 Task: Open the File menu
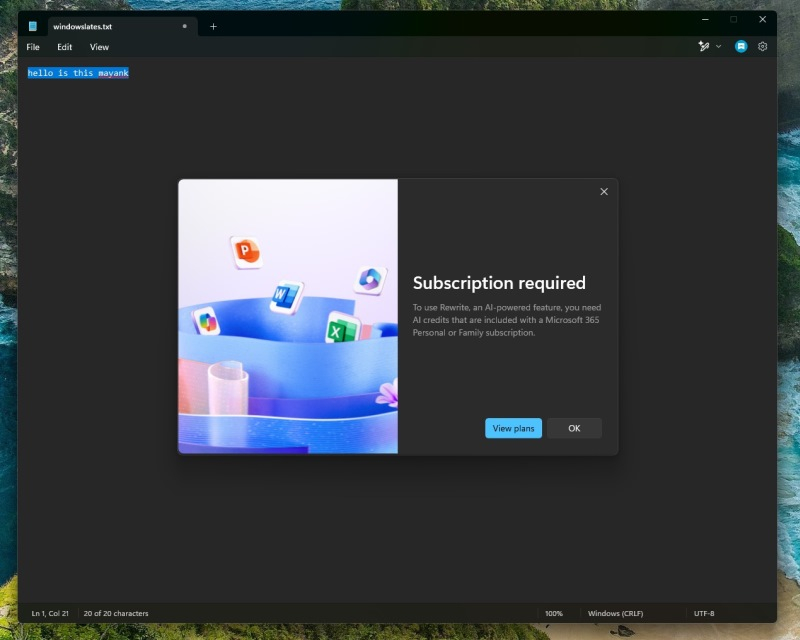point(33,47)
